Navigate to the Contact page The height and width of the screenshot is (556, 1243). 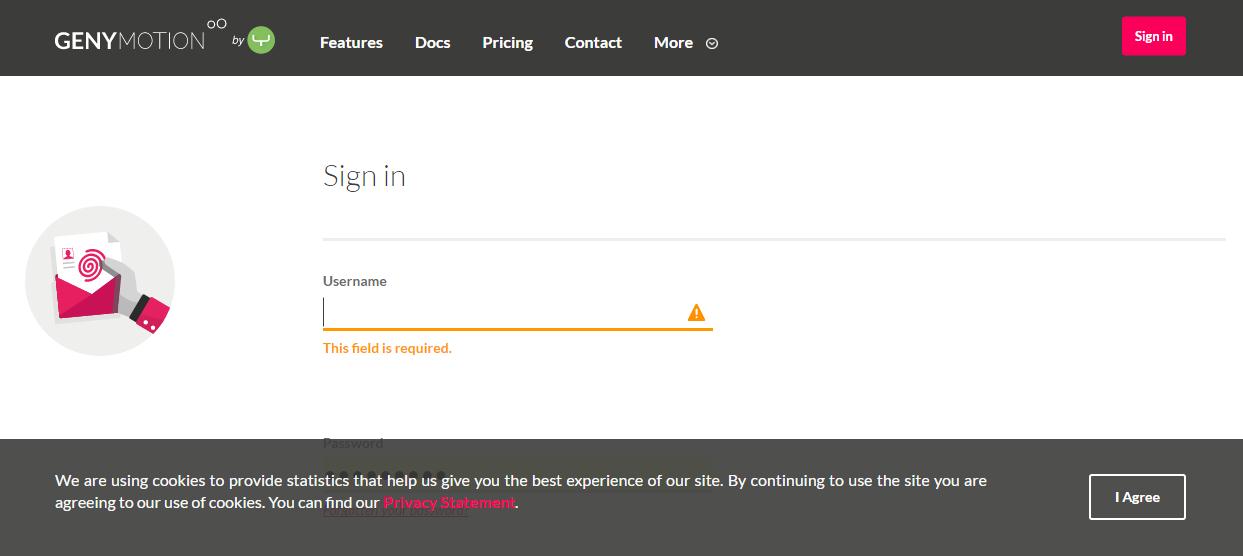593,42
